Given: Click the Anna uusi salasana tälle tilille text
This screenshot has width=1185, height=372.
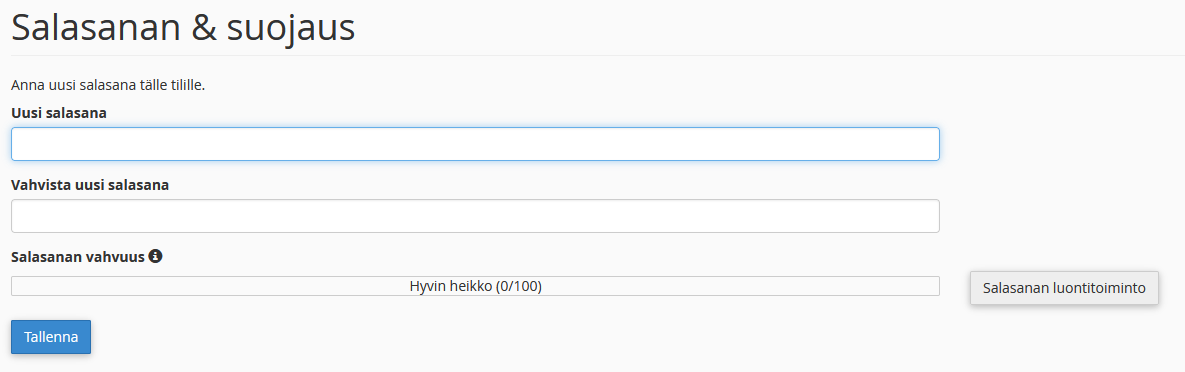Looking at the screenshot, I should [x=108, y=85].
